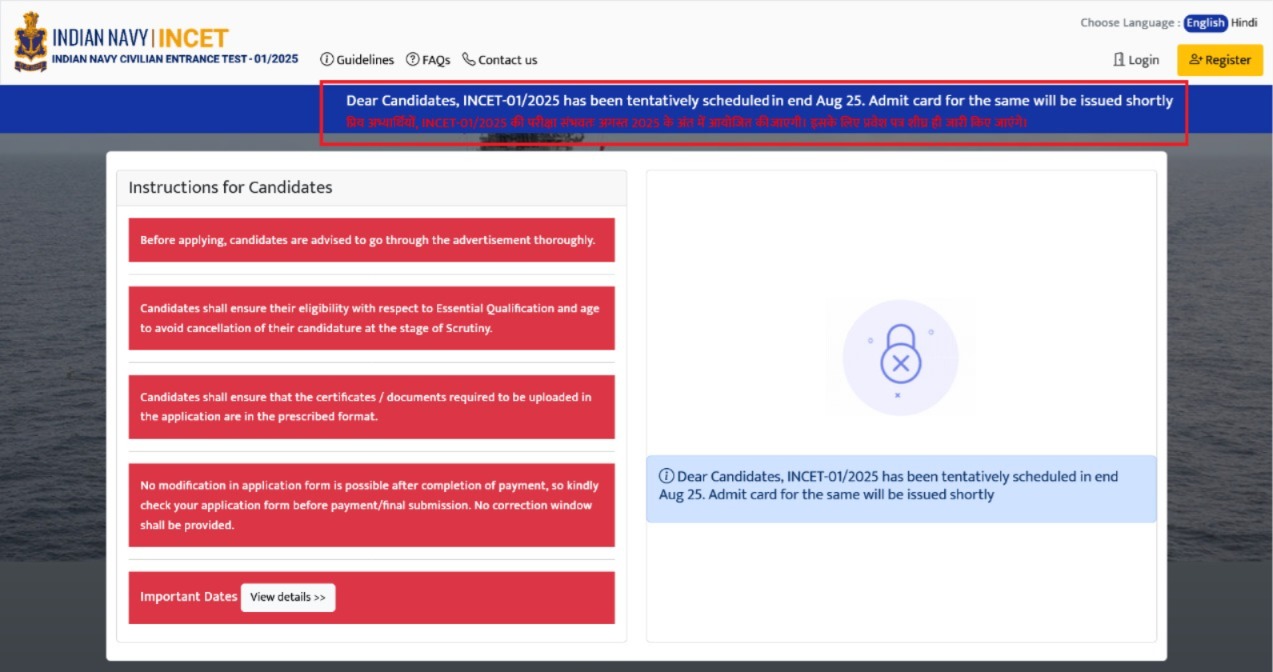The height and width of the screenshot is (672, 1273).
Task: Click the blue admit card notice box
Action: point(901,489)
